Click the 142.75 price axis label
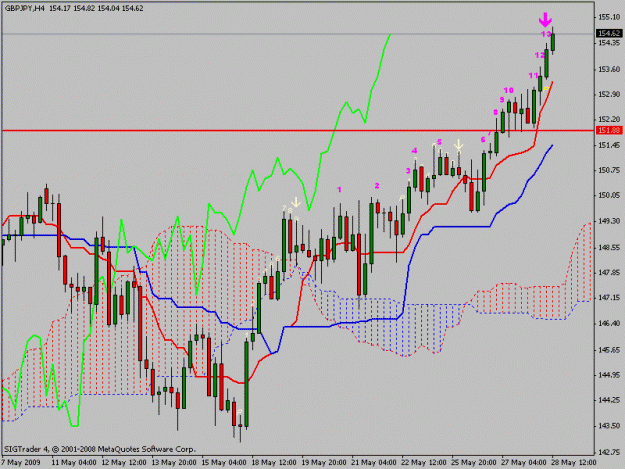Viewport: 625px width, 469px height. click(x=608, y=452)
